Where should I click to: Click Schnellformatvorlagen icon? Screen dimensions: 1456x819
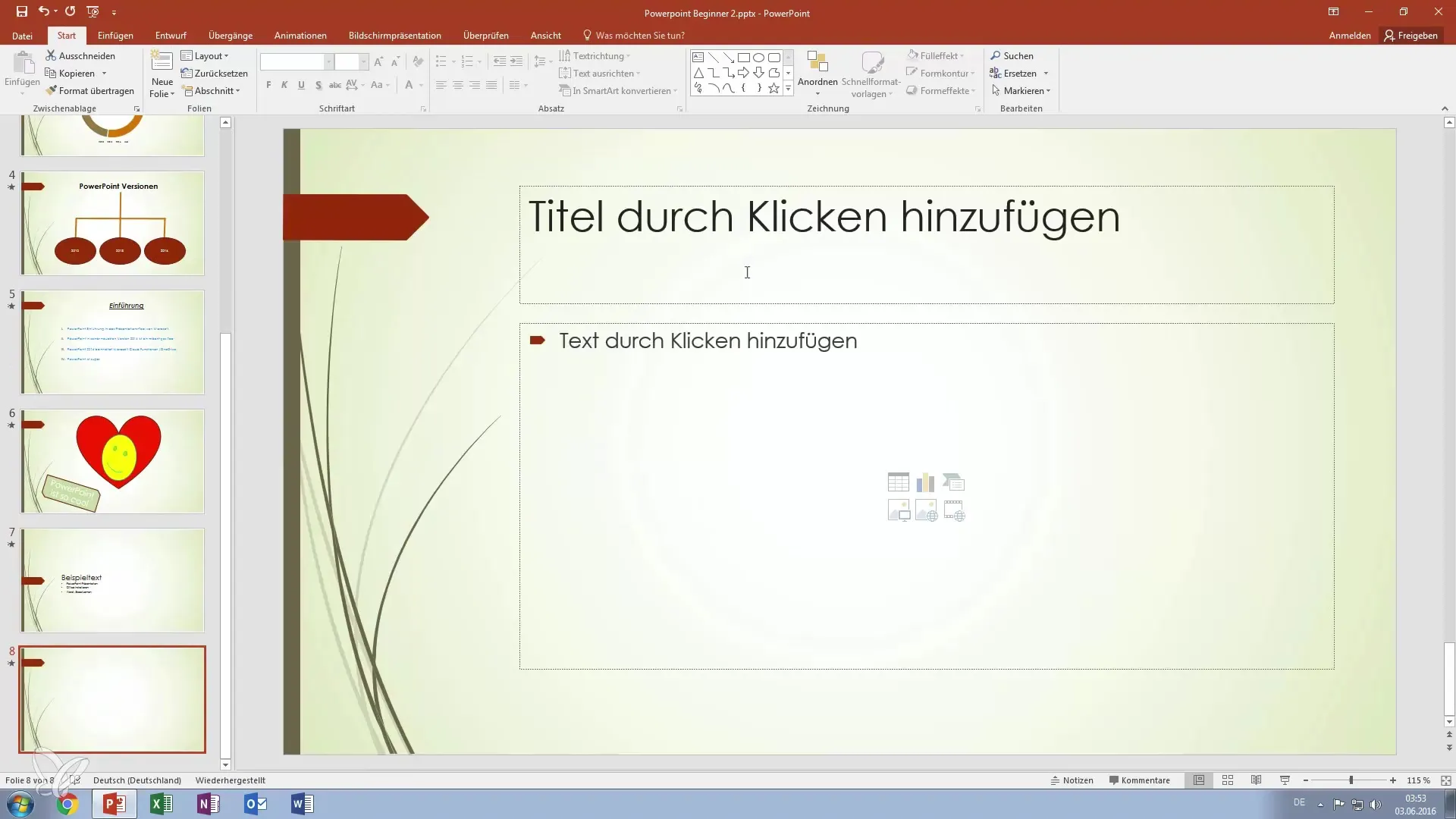point(872,62)
